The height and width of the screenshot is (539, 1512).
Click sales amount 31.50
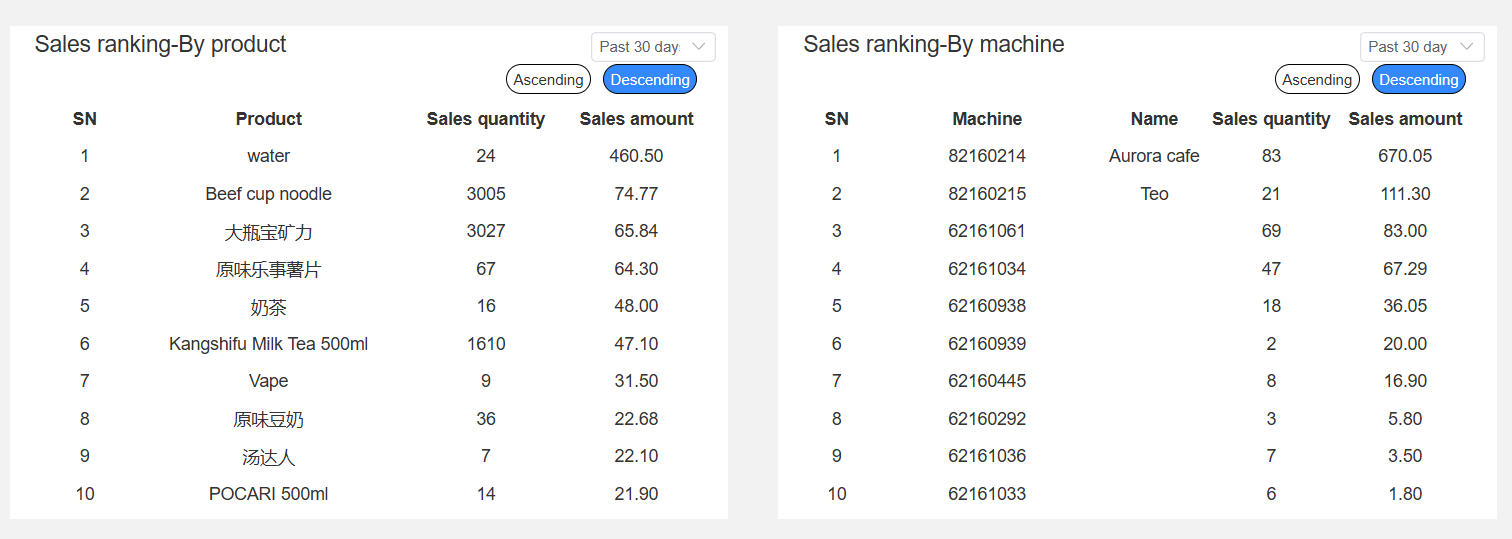(x=636, y=381)
